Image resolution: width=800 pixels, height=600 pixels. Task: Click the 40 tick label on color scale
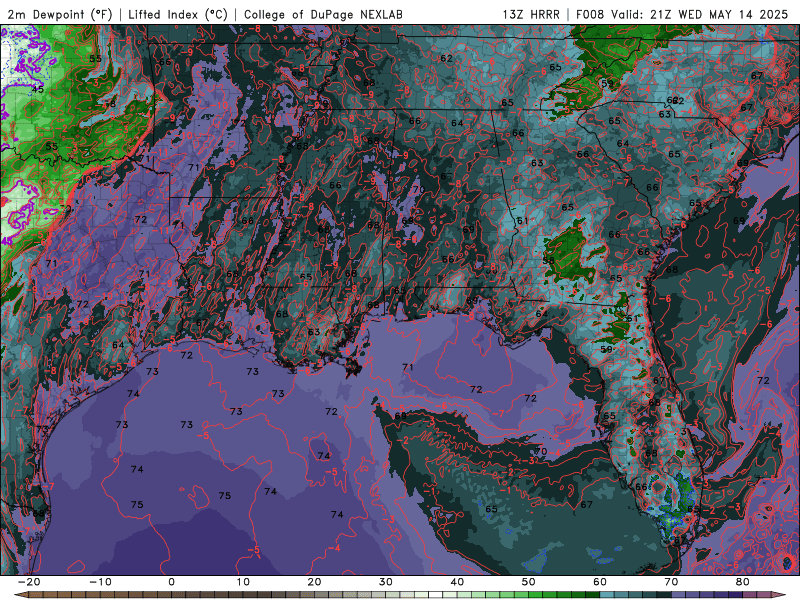pos(457,582)
